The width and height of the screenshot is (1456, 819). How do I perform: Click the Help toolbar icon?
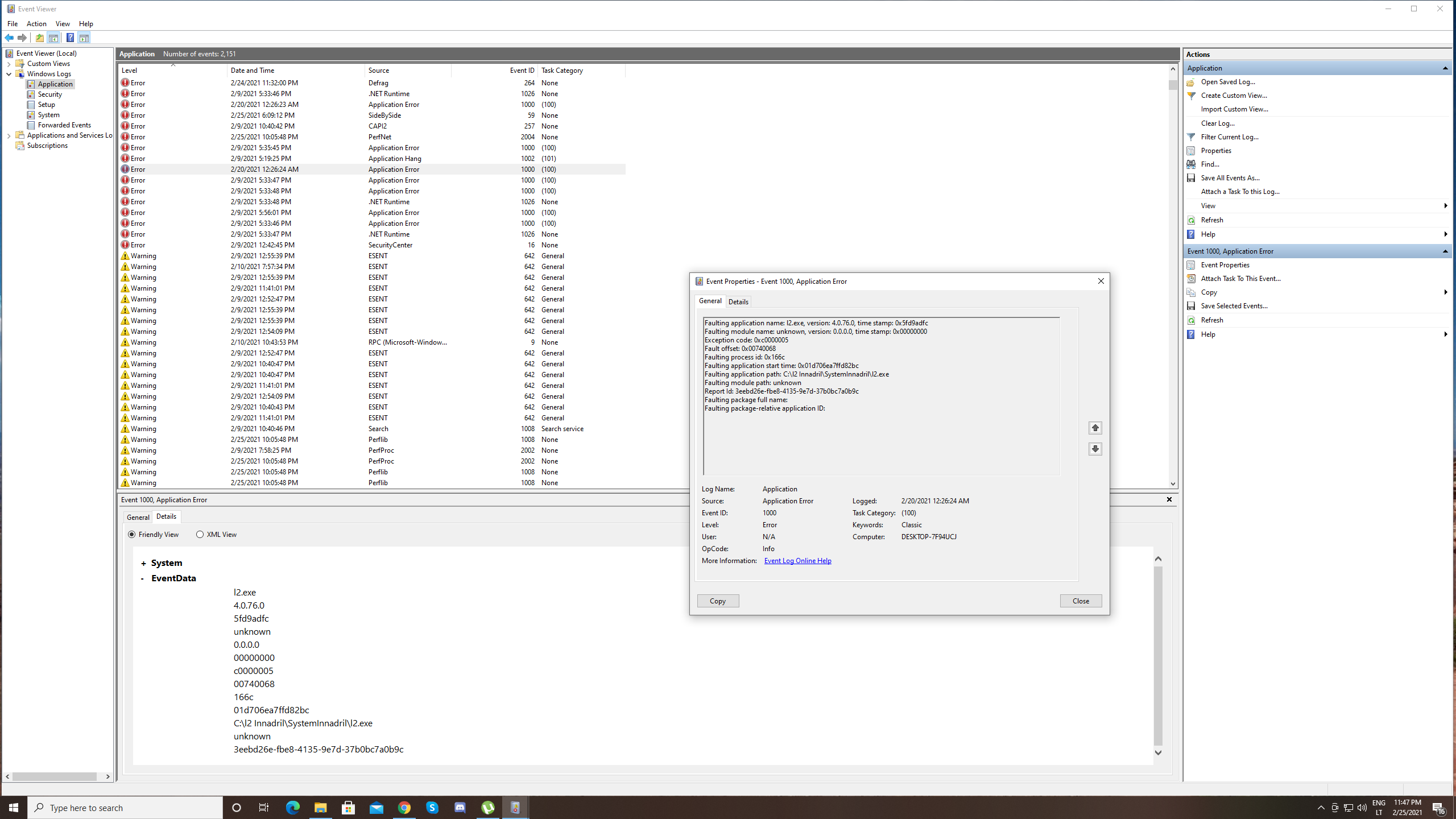coord(70,38)
